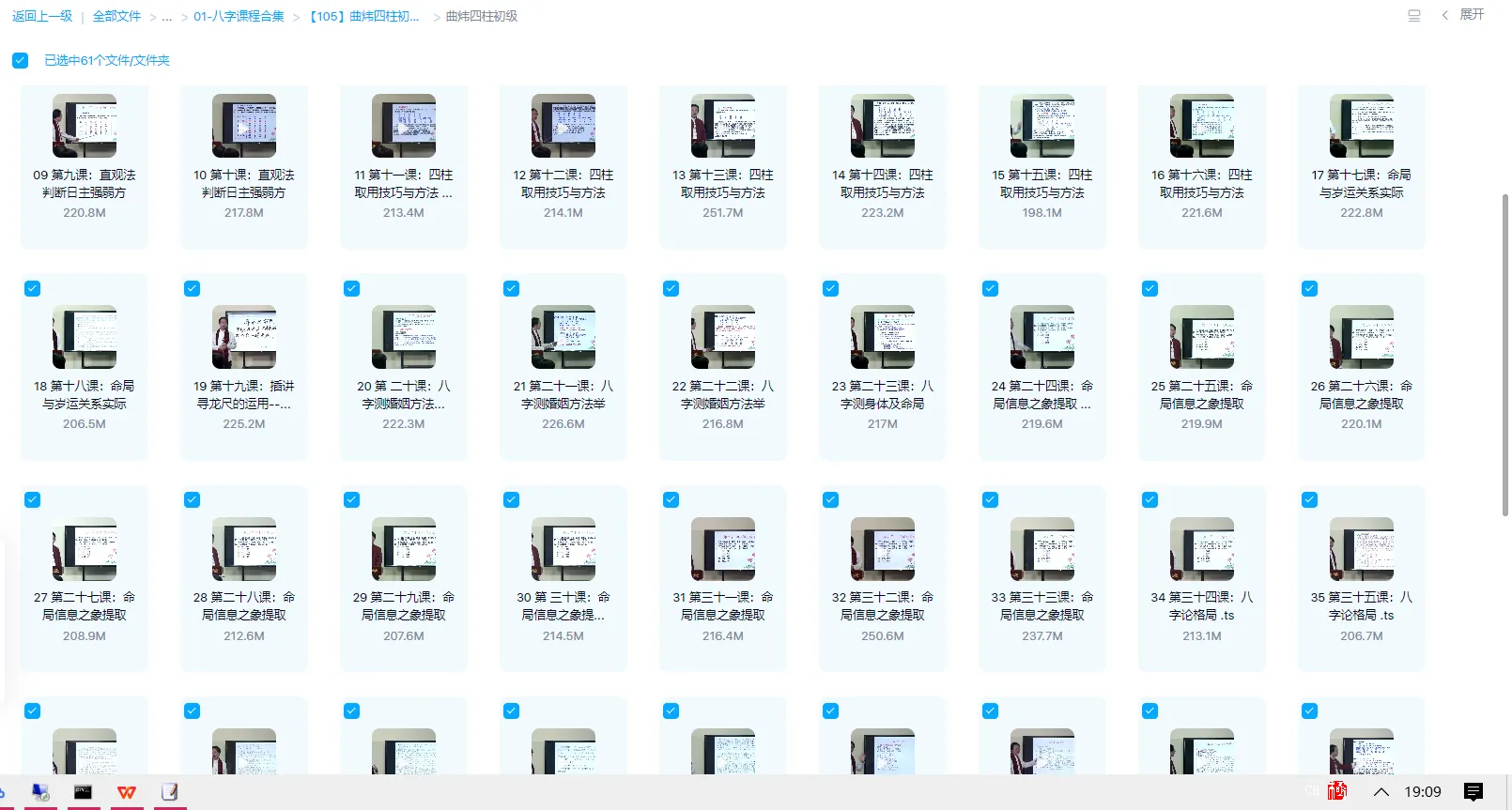This screenshot has width=1512, height=810.
Task: Select file name '18 第十八课：命局与岁运关系实际'
Action: 85,394
